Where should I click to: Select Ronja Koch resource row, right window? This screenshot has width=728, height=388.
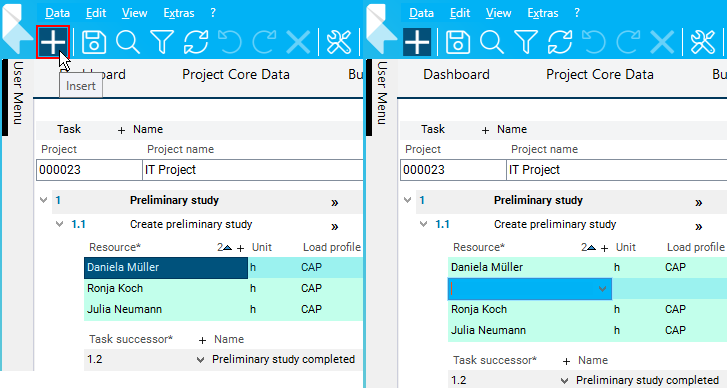click(587, 310)
